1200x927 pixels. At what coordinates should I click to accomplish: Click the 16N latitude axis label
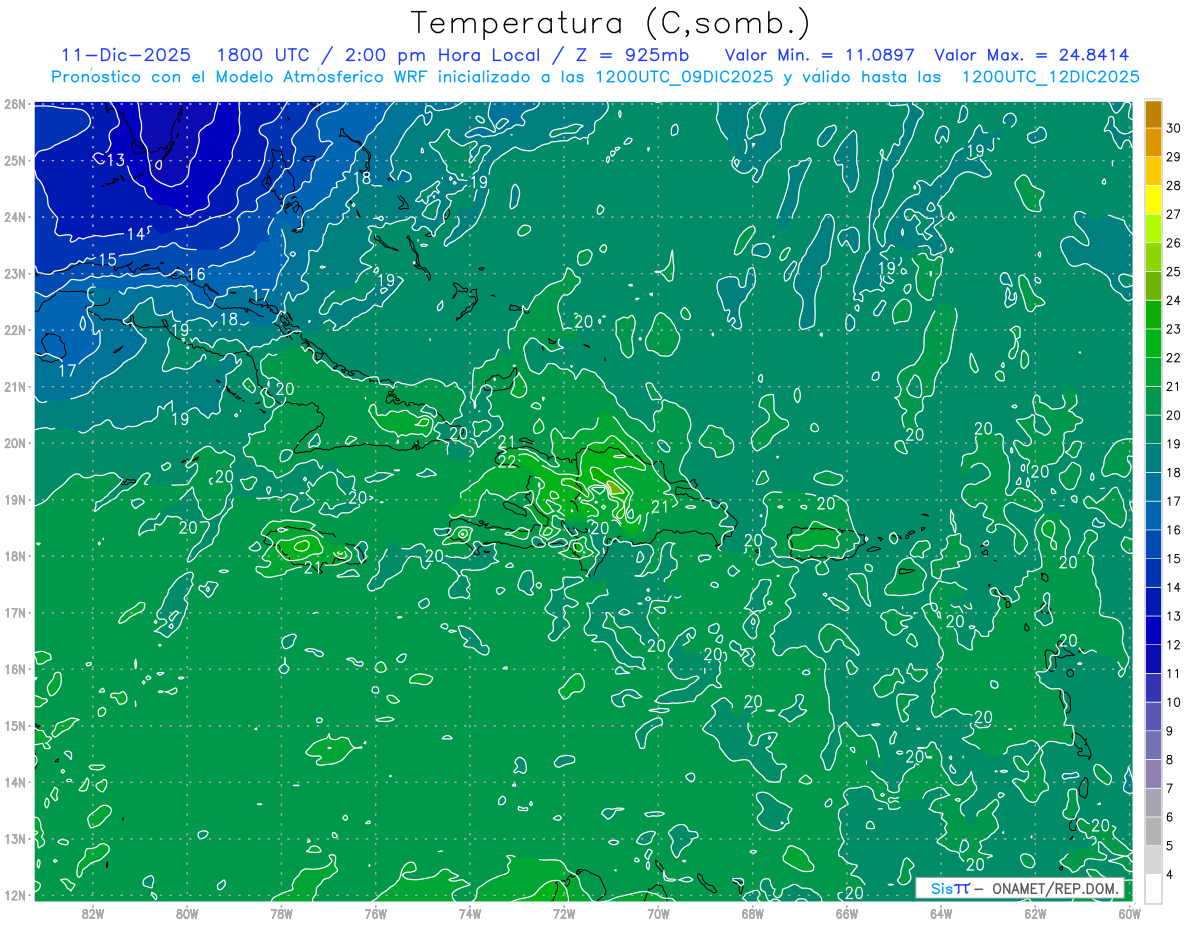pos(14,669)
